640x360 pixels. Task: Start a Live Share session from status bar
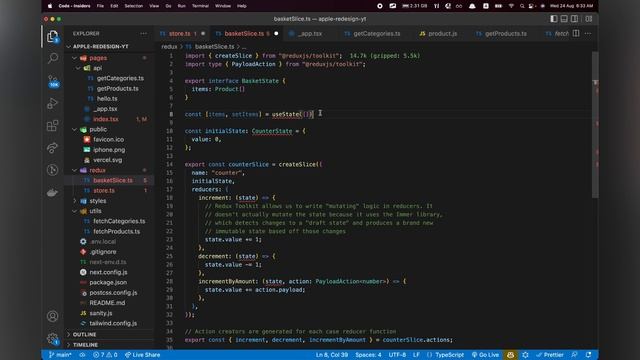click(142, 355)
